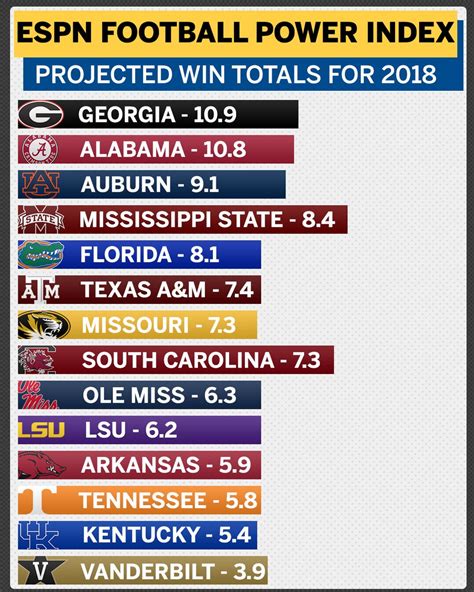This screenshot has width=474, height=592.
Task: Click the Florida Gators logo
Action: (41, 254)
